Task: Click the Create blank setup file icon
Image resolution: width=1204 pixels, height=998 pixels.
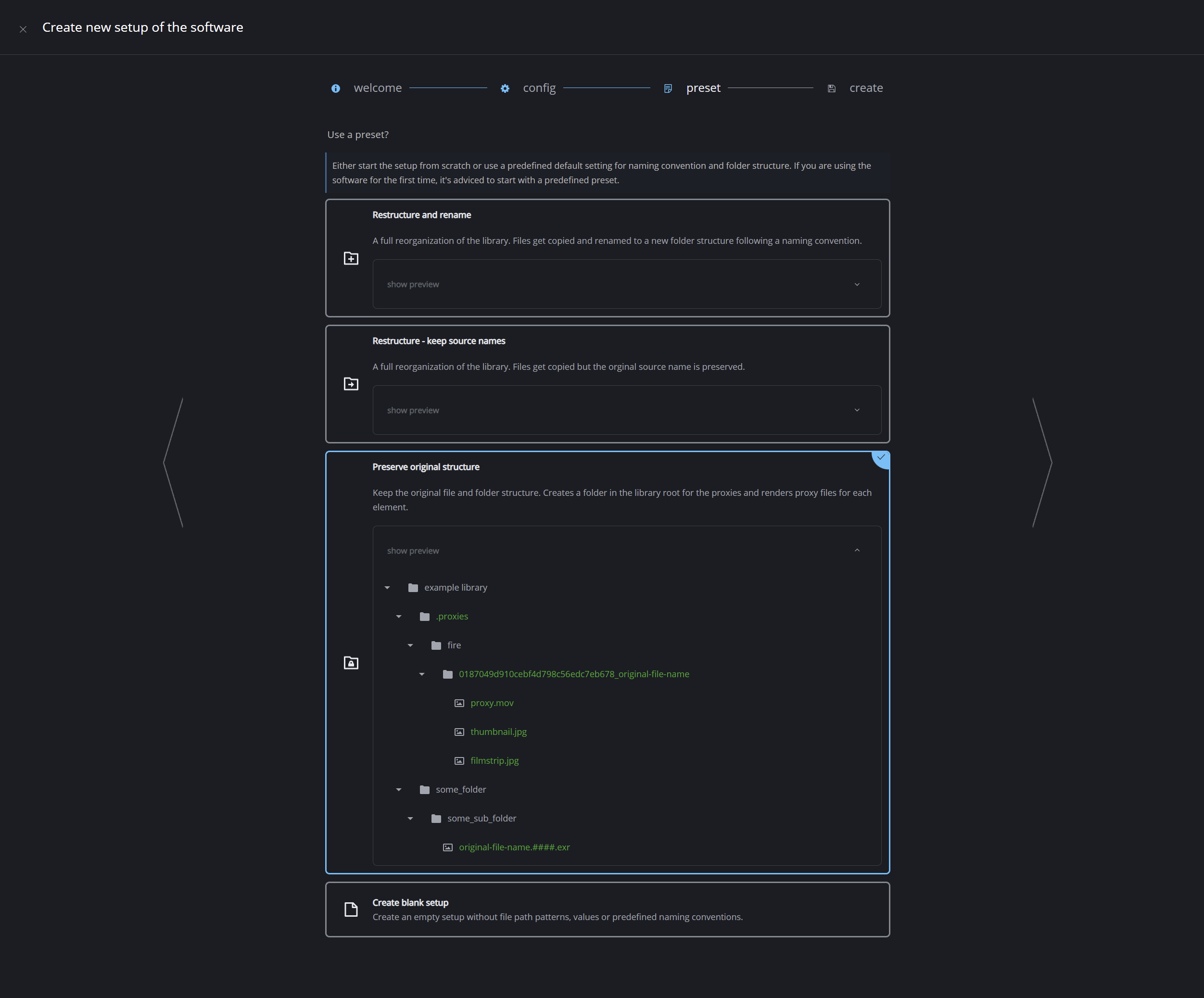Action: coord(351,909)
